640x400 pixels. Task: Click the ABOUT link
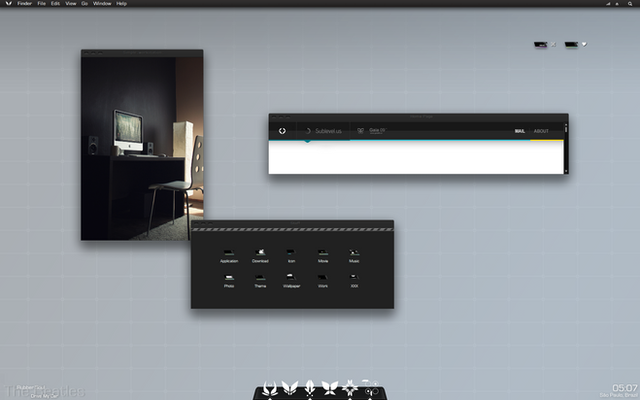[541, 131]
